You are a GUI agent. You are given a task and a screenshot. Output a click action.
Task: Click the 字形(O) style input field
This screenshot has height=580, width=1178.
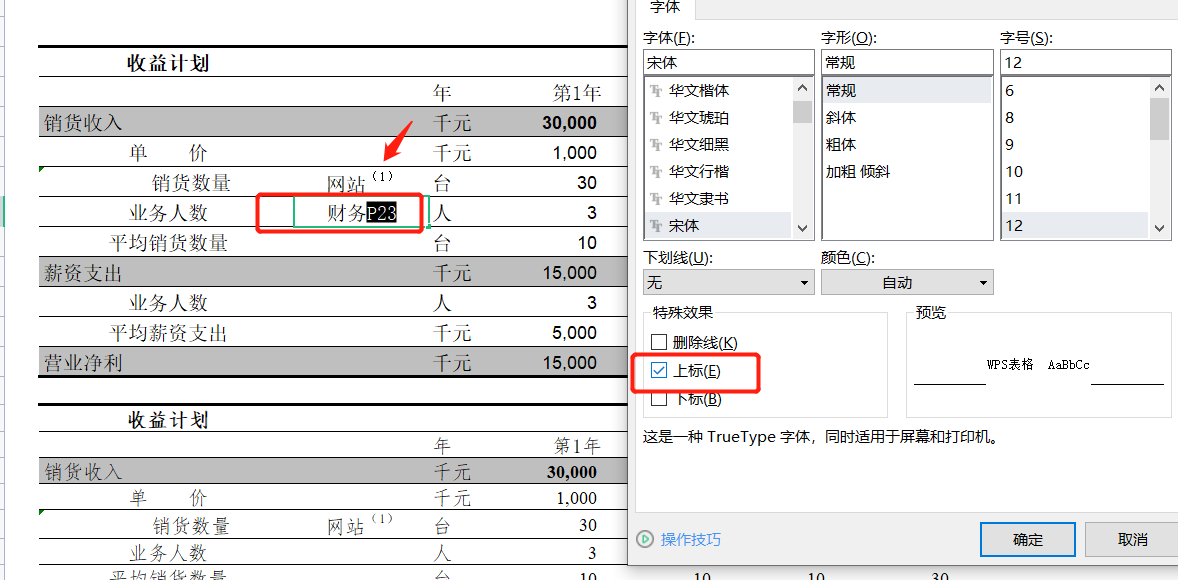908,63
